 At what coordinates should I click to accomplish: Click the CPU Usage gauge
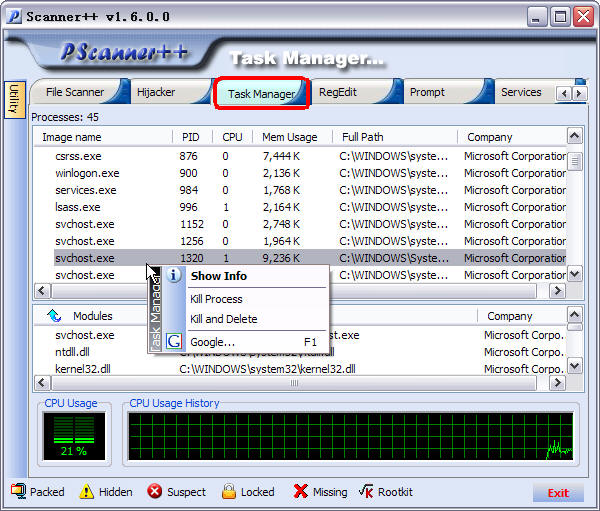(x=74, y=436)
